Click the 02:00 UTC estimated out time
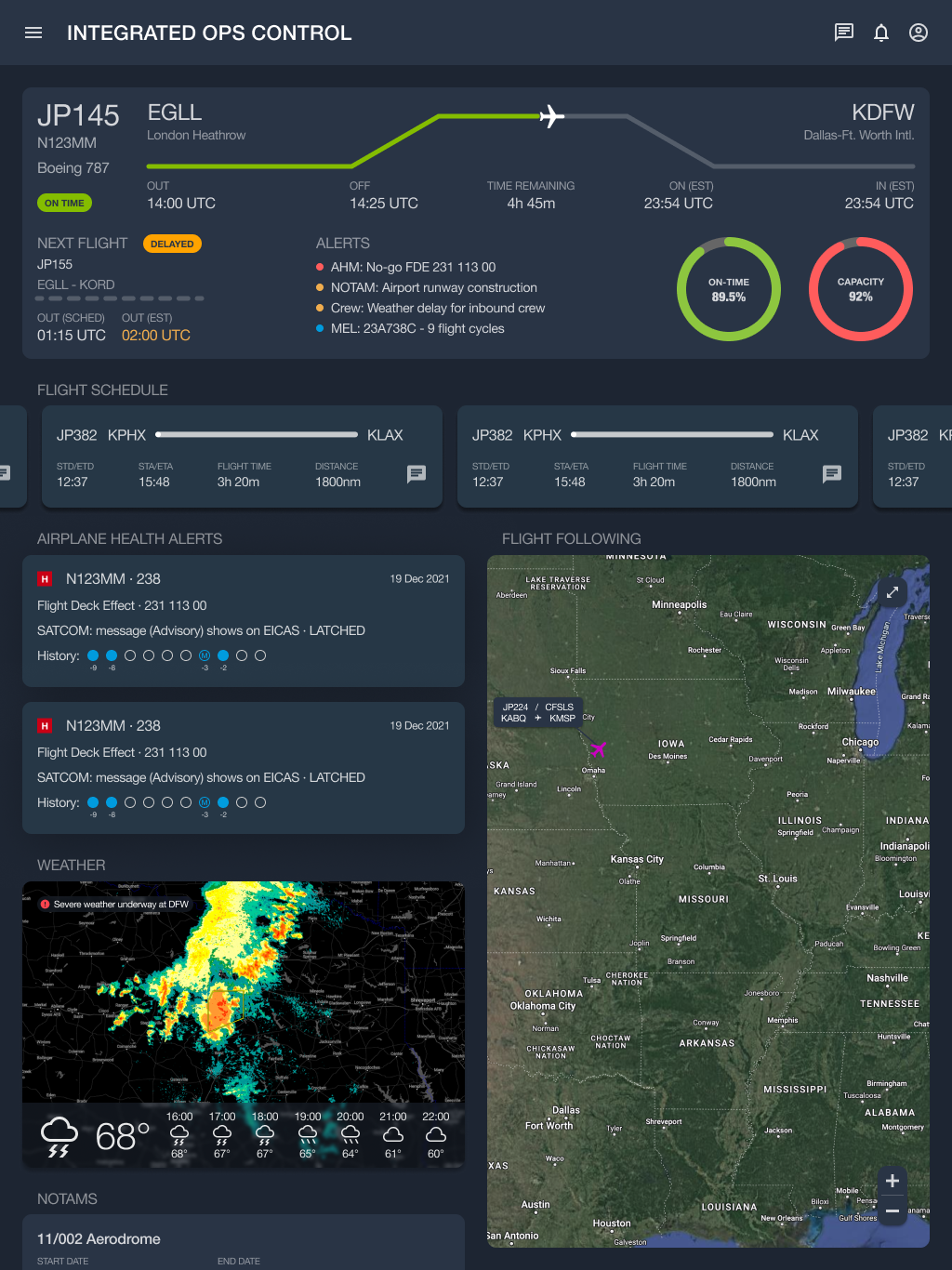This screenshot has width=952, height=1270. pyautogui.click(x=156, y=335)
